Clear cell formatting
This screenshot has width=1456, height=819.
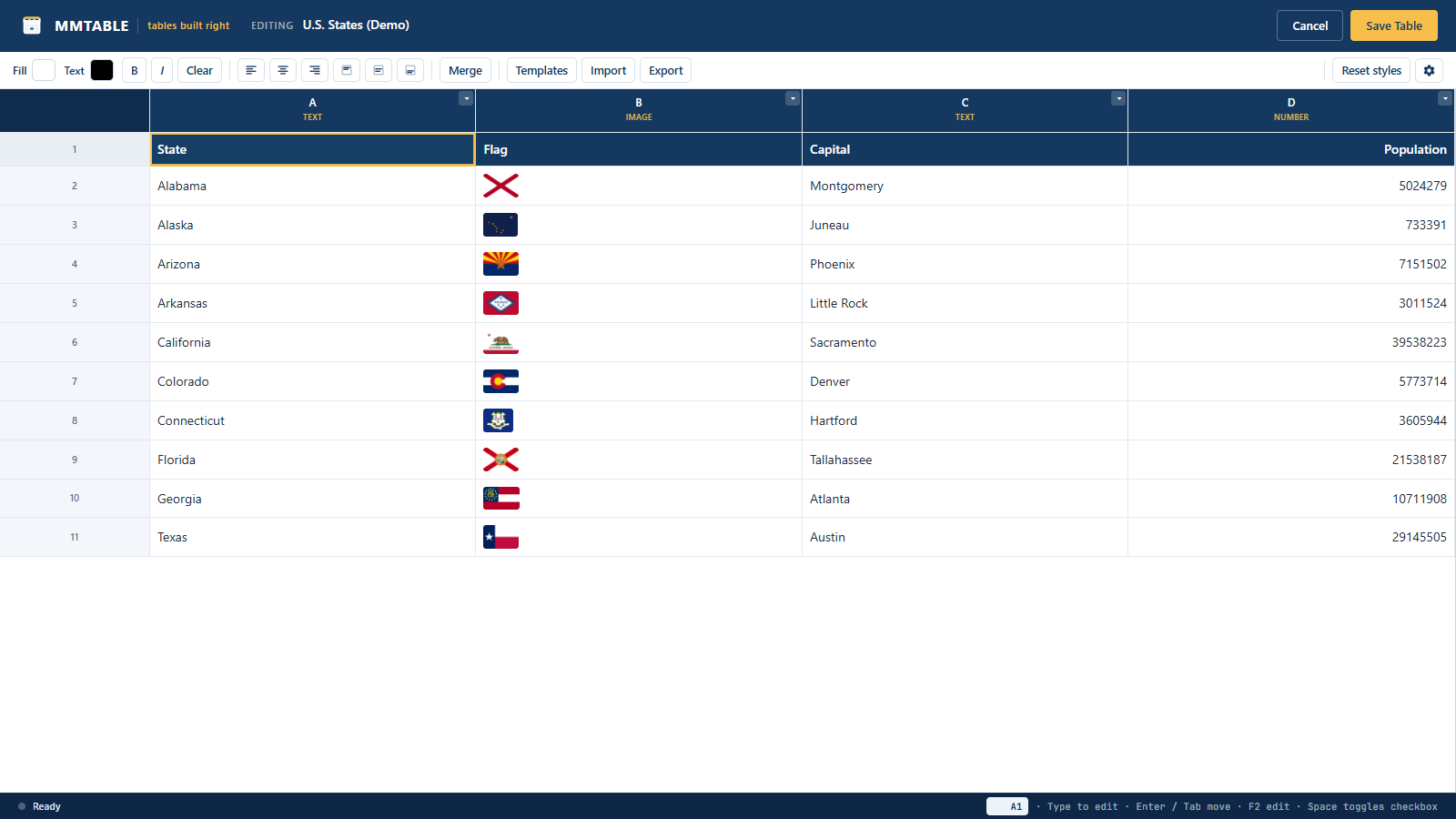pos(199,70)
